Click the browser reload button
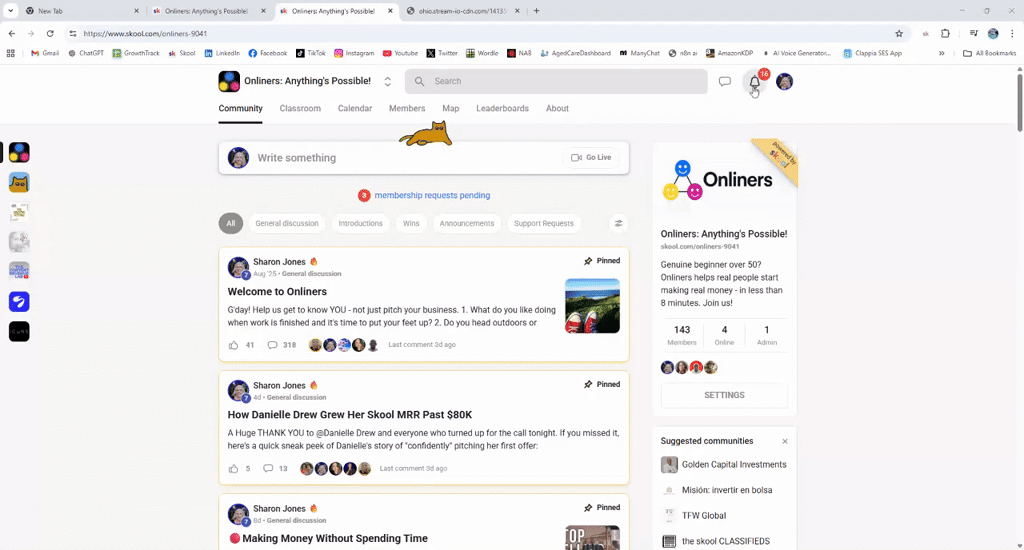Viewport: 1024px width, 550px height. [50, 33]
